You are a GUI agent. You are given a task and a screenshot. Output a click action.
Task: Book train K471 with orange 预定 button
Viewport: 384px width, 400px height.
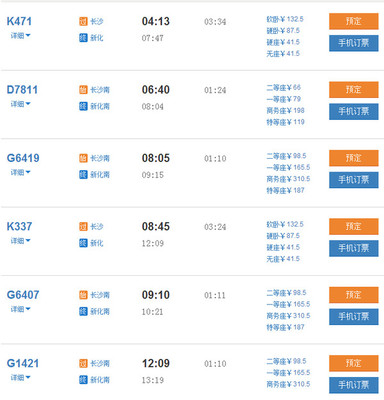[x=354, y=21]
